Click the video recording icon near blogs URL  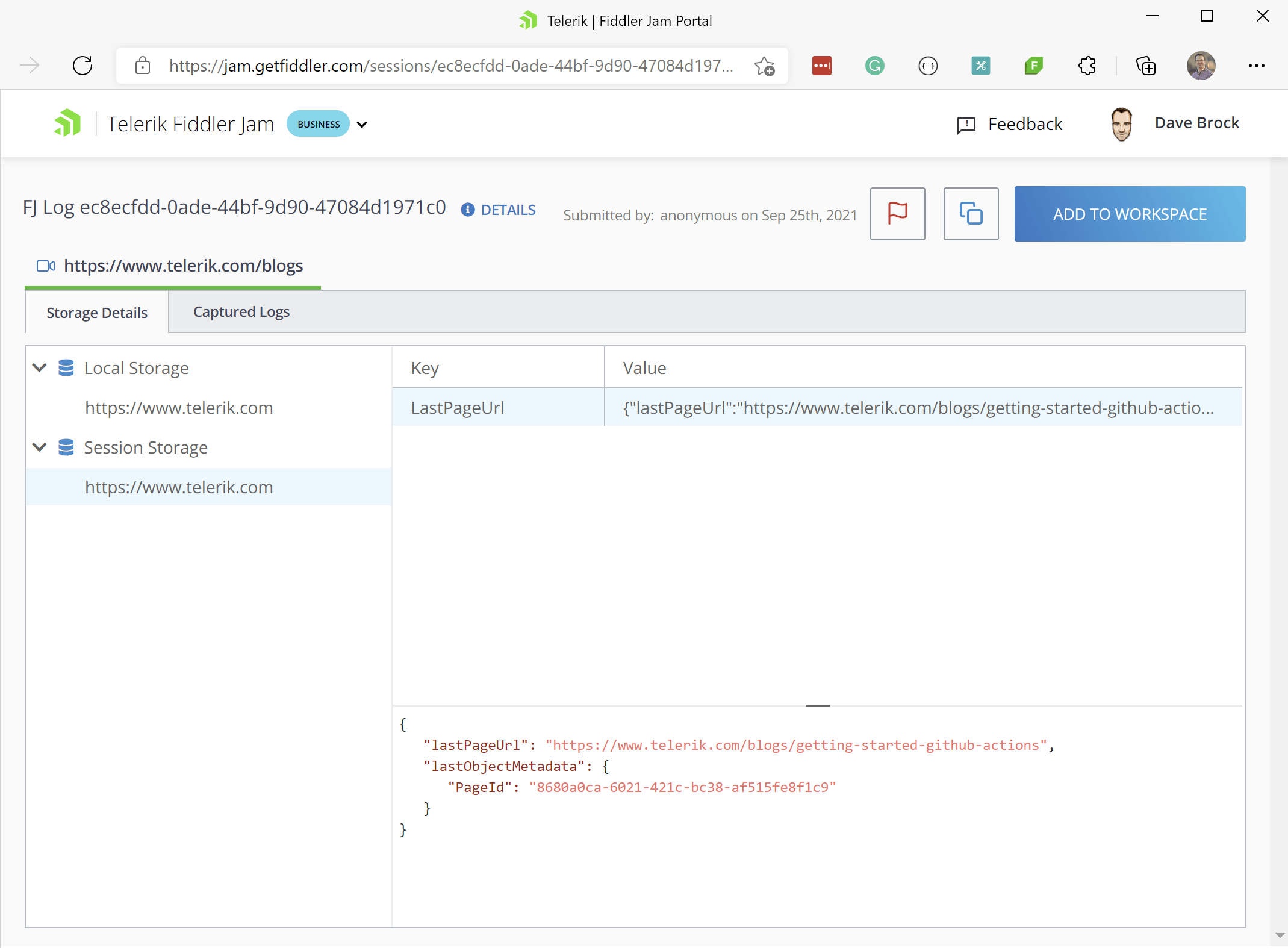coord(46,266)
